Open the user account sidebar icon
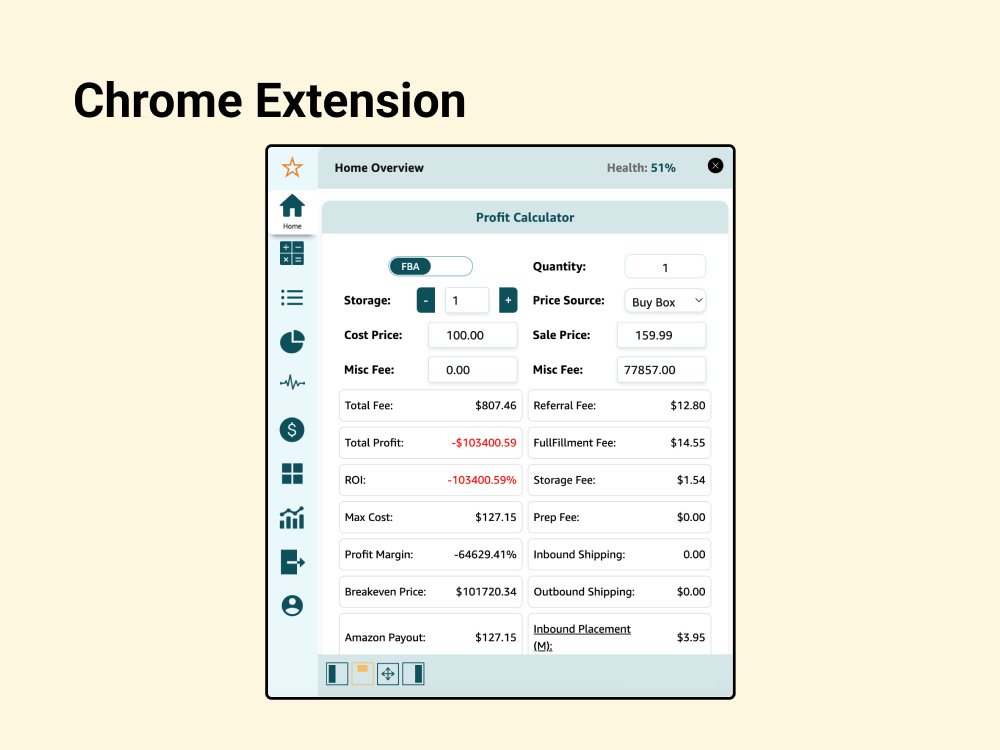1000x750 pixels. click(292, 606)
